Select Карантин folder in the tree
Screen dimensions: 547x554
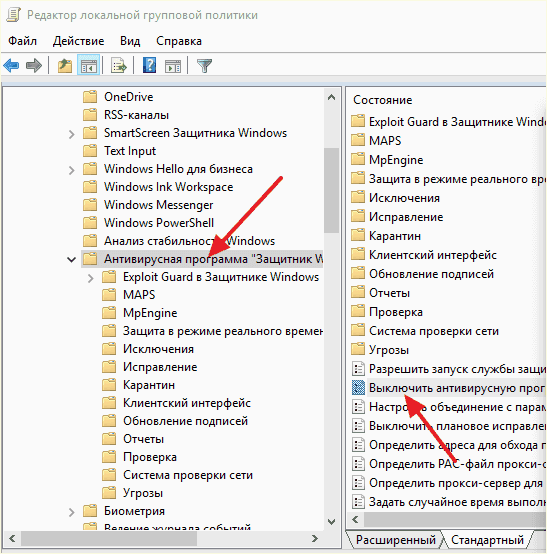(149, 385)
